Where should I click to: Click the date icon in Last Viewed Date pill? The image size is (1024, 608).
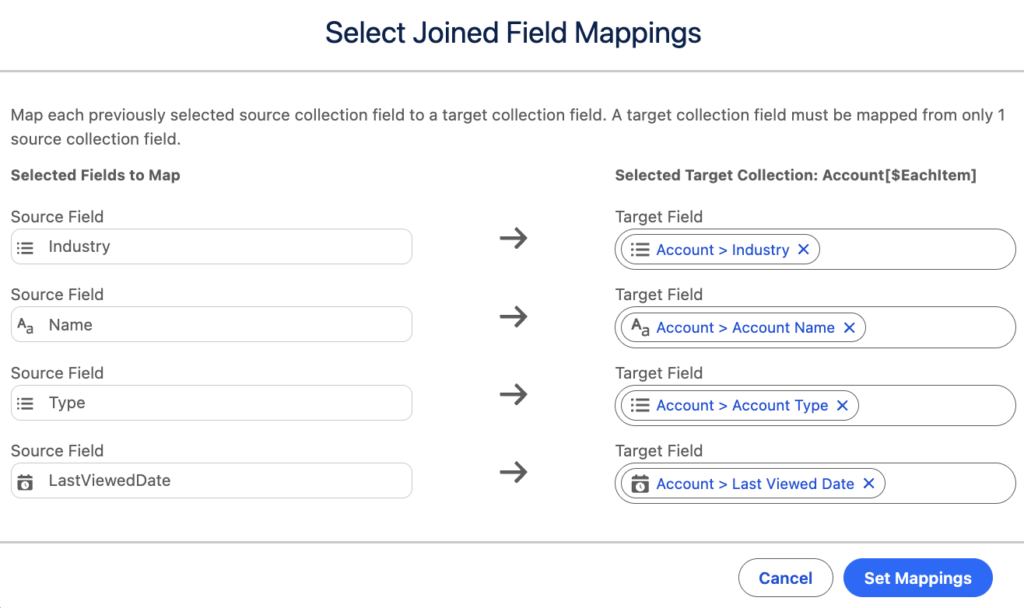click(640, 483)
